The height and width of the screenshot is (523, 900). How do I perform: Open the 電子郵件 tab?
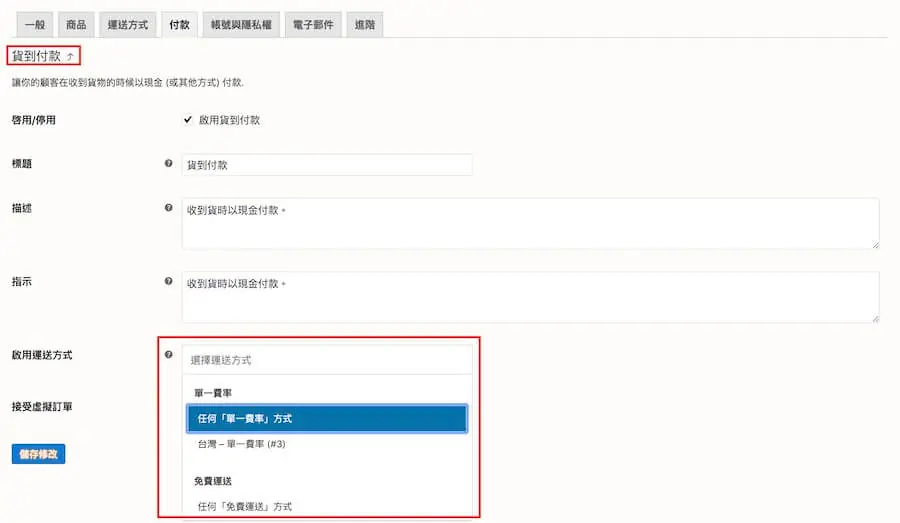click(x=313, y=25)
